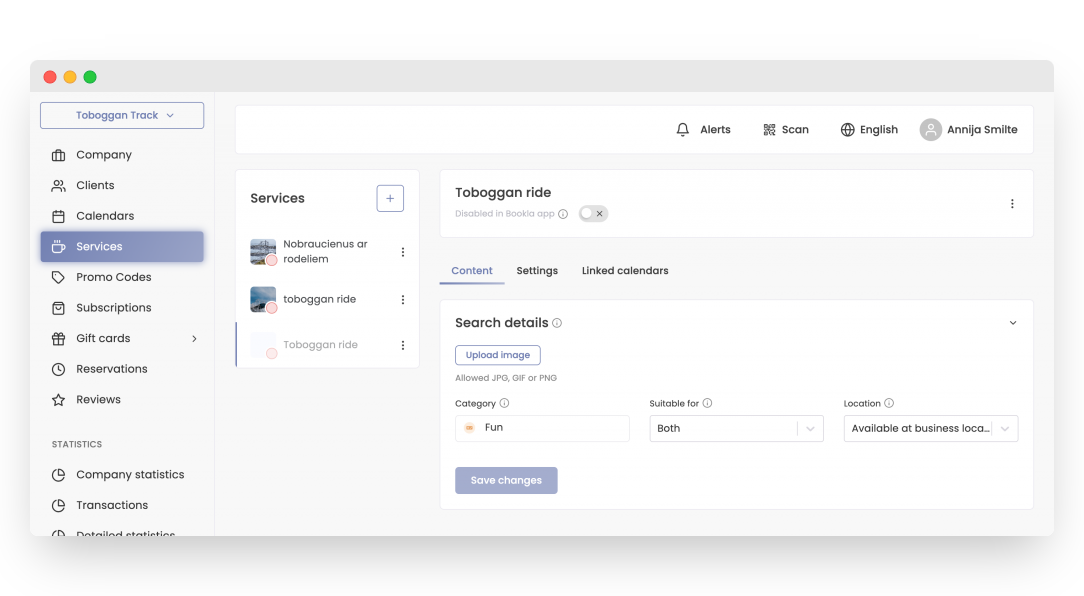
Task: Open the Fun category emoji picker
Action: coord(469,427)
